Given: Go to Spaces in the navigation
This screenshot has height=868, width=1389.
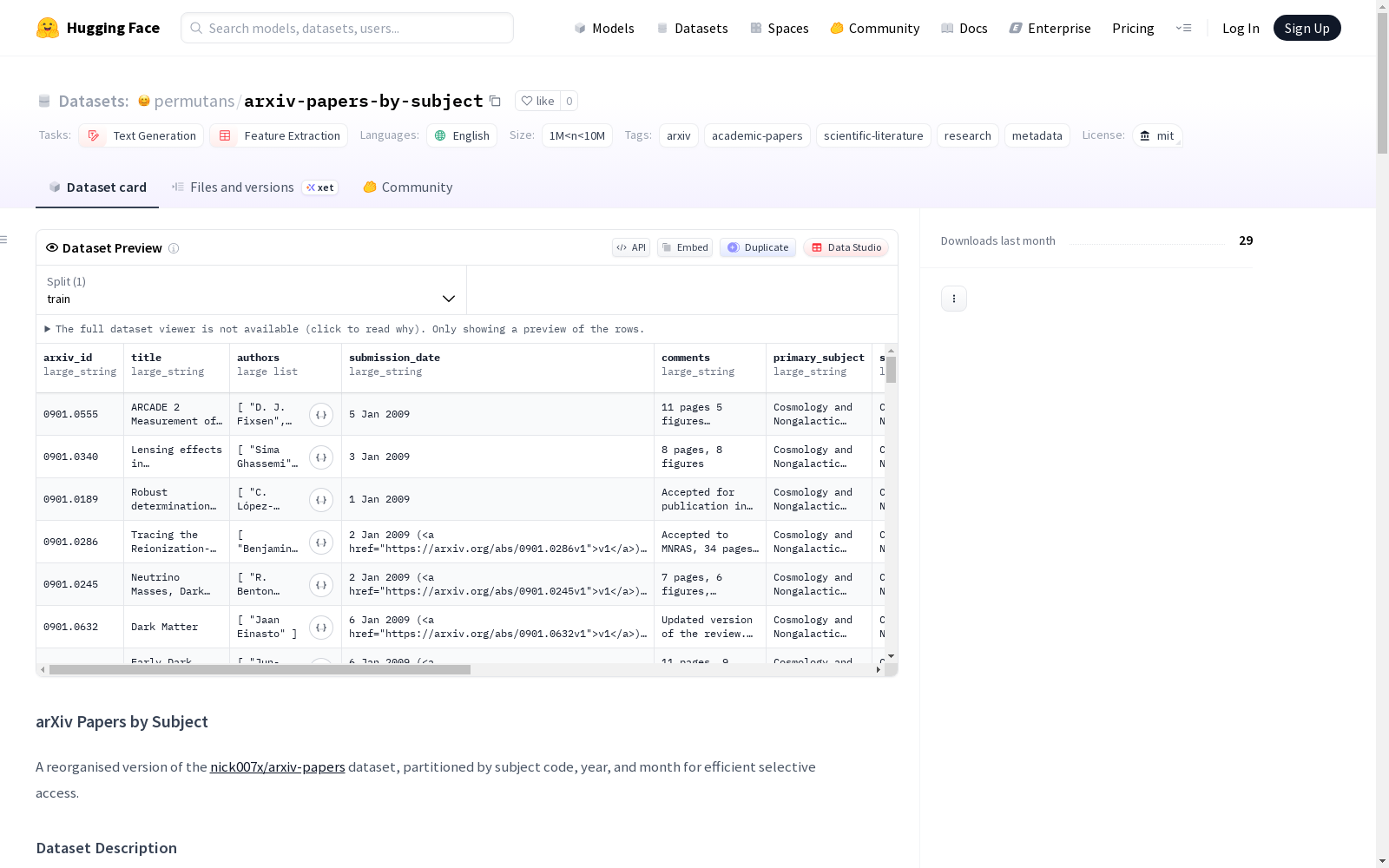Looking at the screenshot, I should (780, 28).
